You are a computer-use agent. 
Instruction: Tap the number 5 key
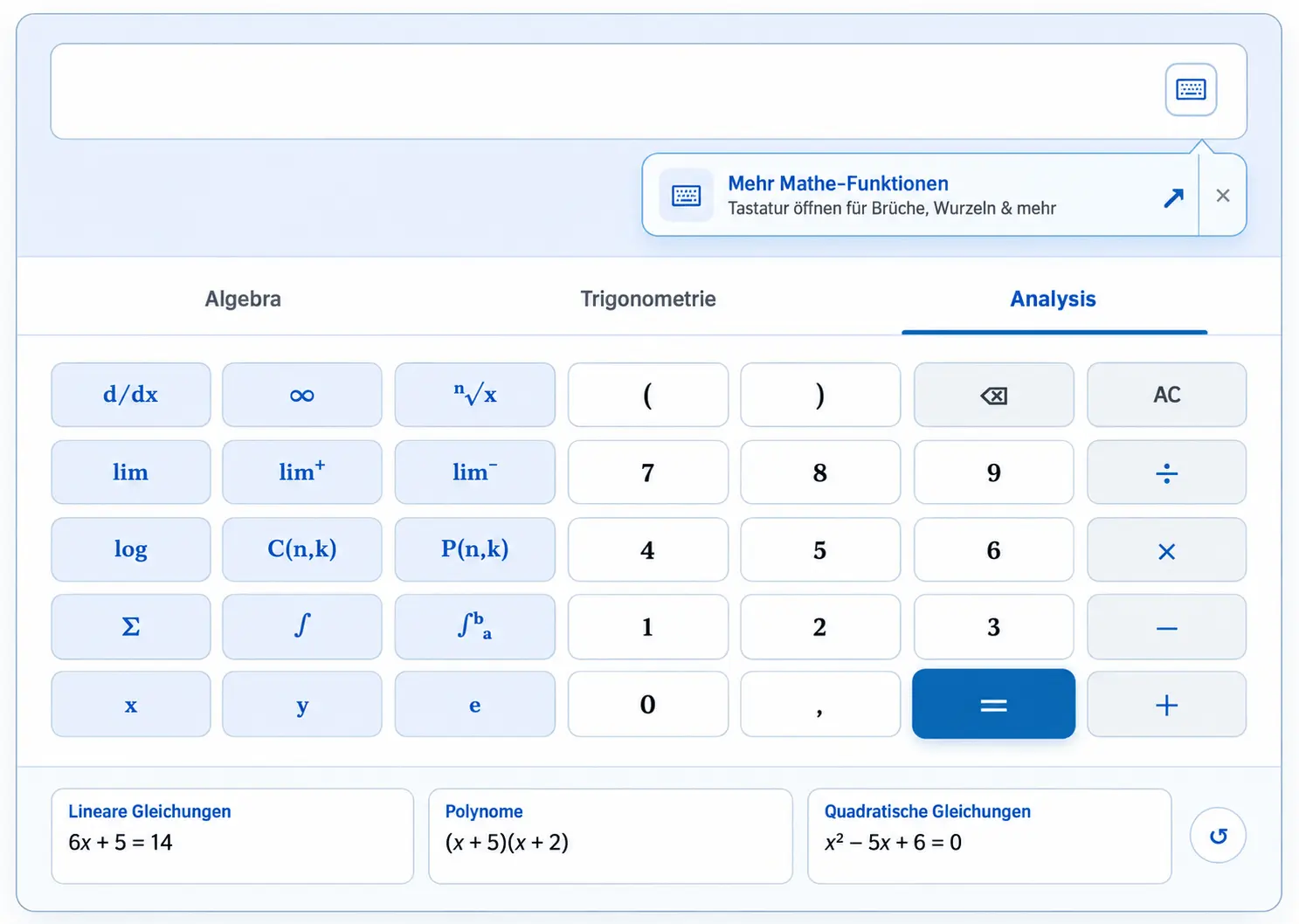tap(820, 549)
